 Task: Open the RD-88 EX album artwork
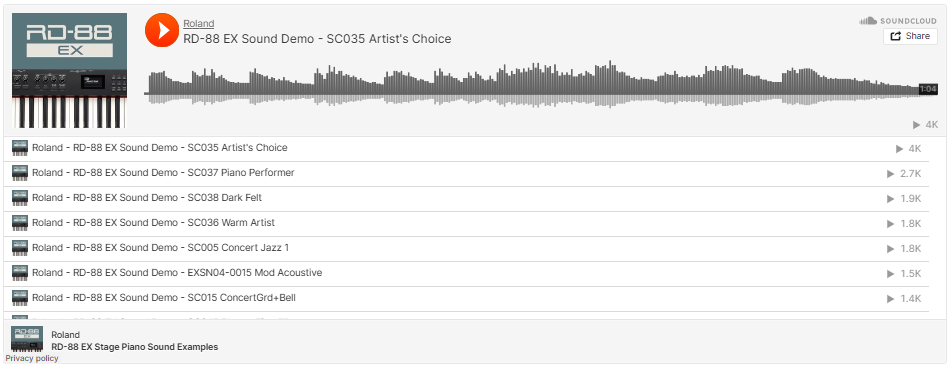(x=70, y=71)
